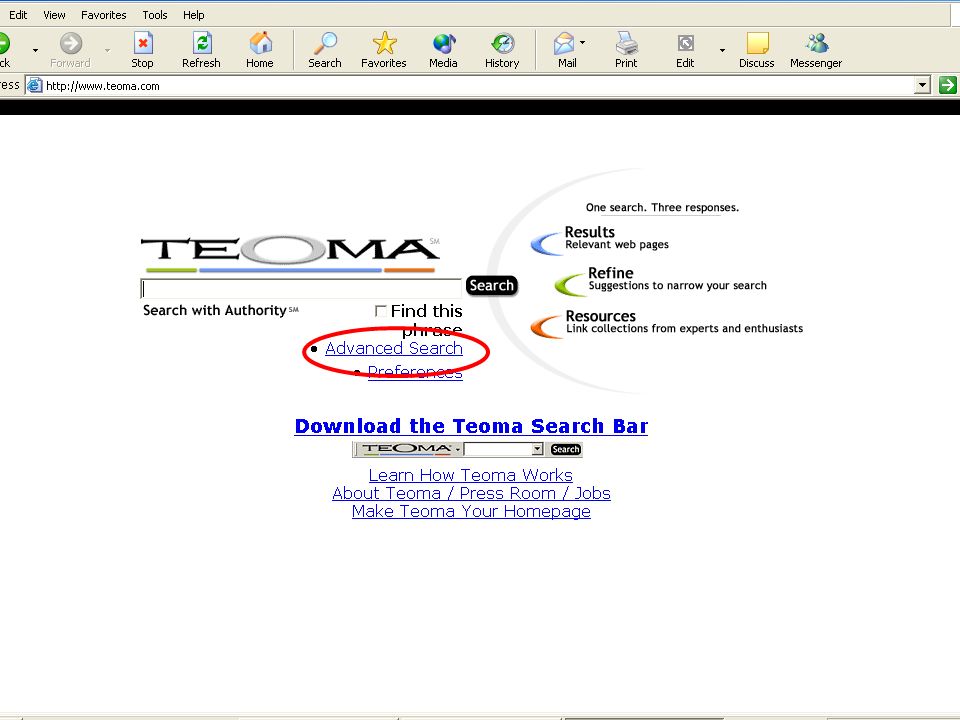The height and width of the screenshot is (720, 960).
Task: Click the Stop toolbar icon
Action: click(142, 43)
